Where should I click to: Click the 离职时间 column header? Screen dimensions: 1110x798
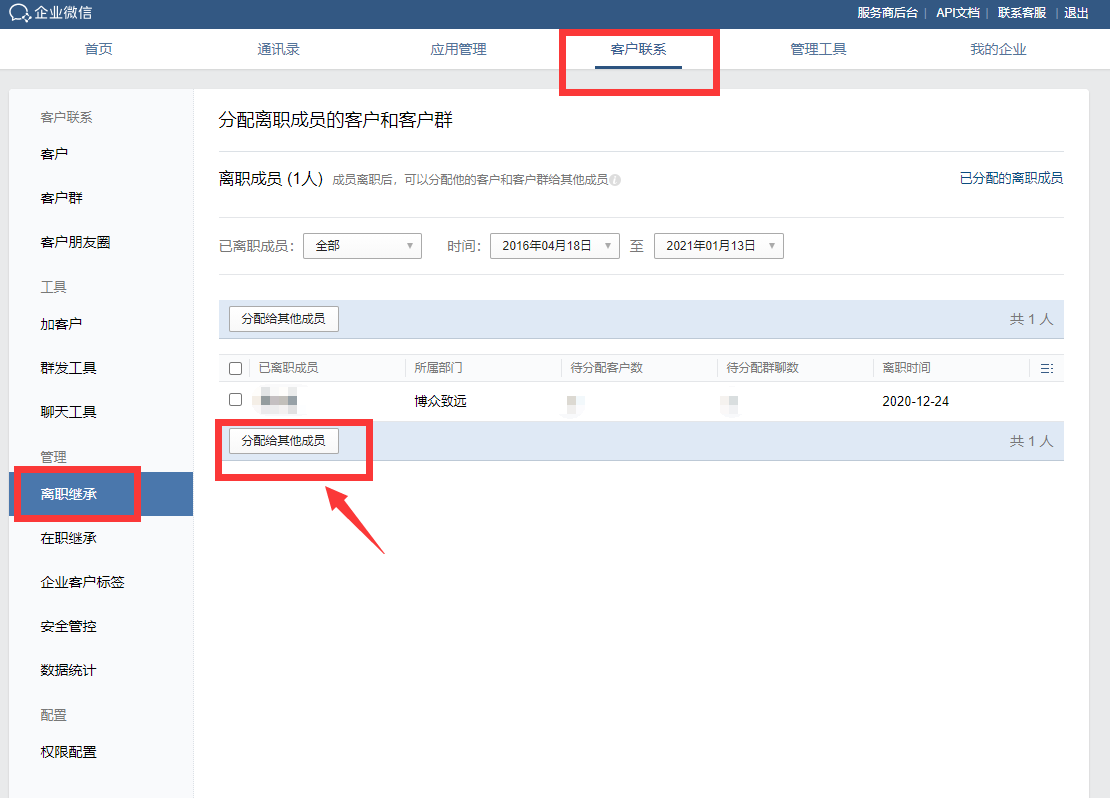906,367
